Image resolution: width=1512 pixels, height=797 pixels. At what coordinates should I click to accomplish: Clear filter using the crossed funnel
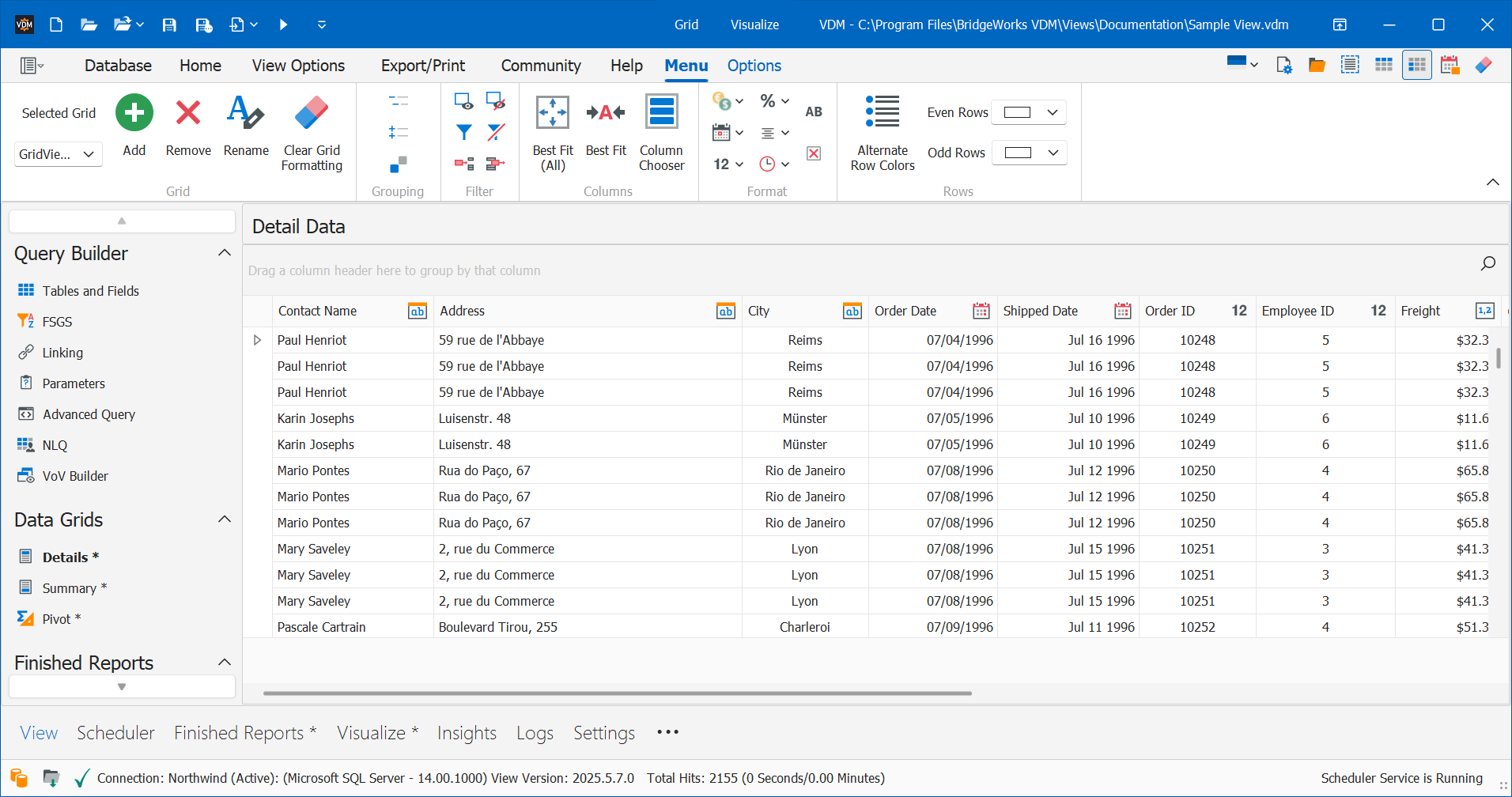(x=496, y=132)
